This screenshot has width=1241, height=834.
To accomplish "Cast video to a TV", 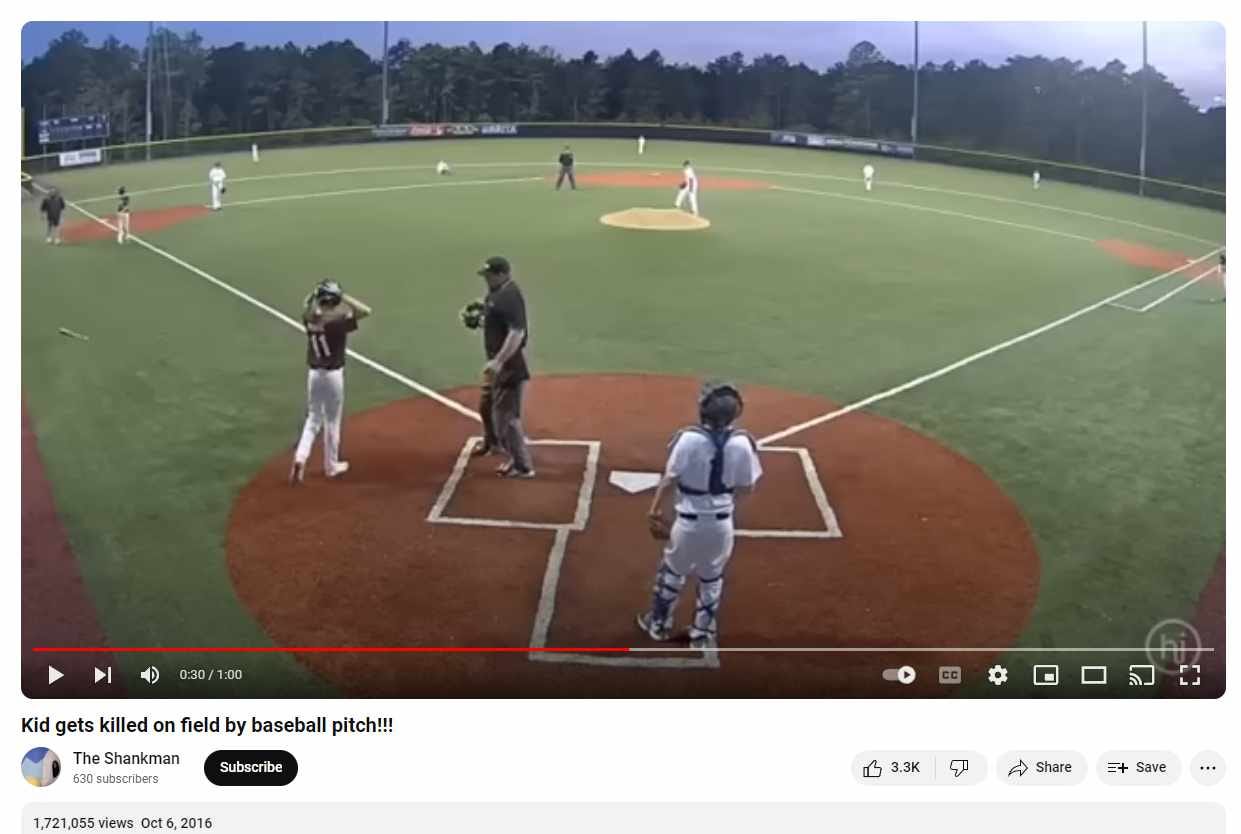I will tap(1141, 675).
